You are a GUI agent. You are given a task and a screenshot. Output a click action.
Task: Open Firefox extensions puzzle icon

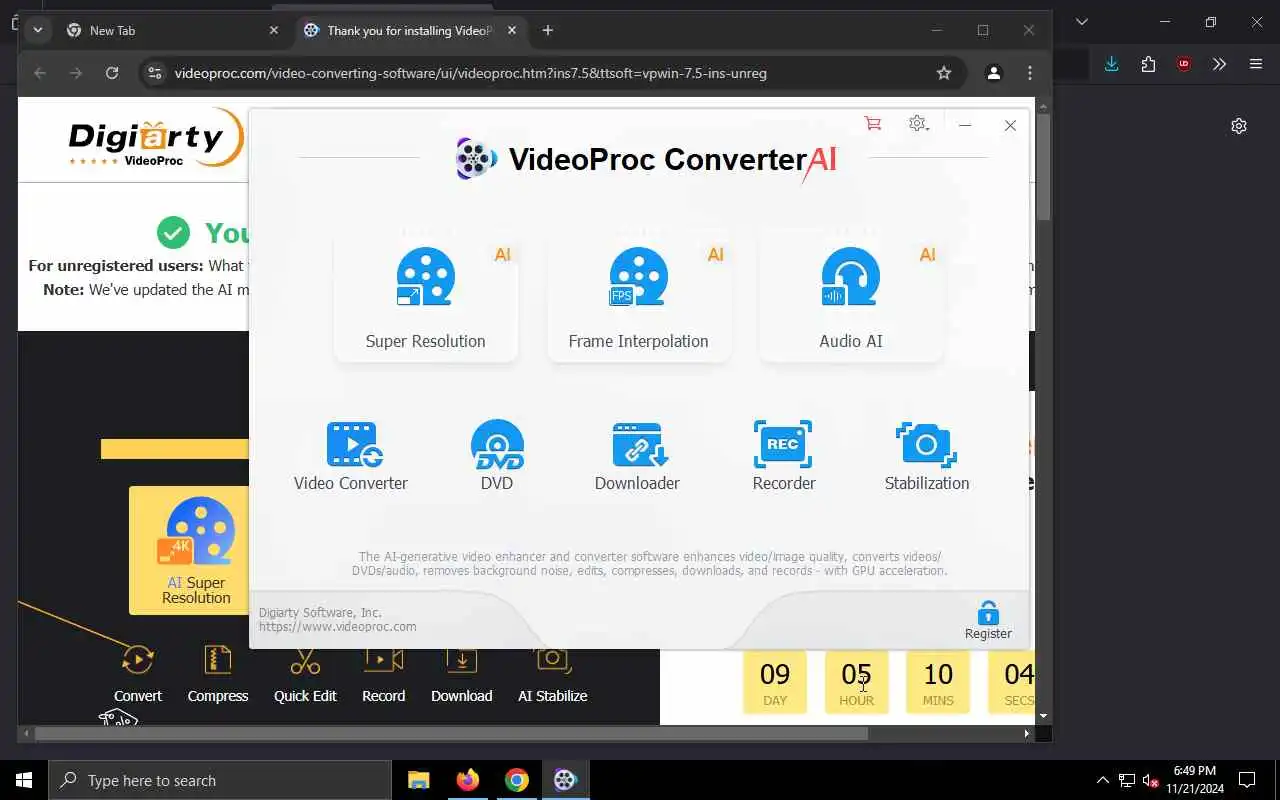click(1148, 64)
